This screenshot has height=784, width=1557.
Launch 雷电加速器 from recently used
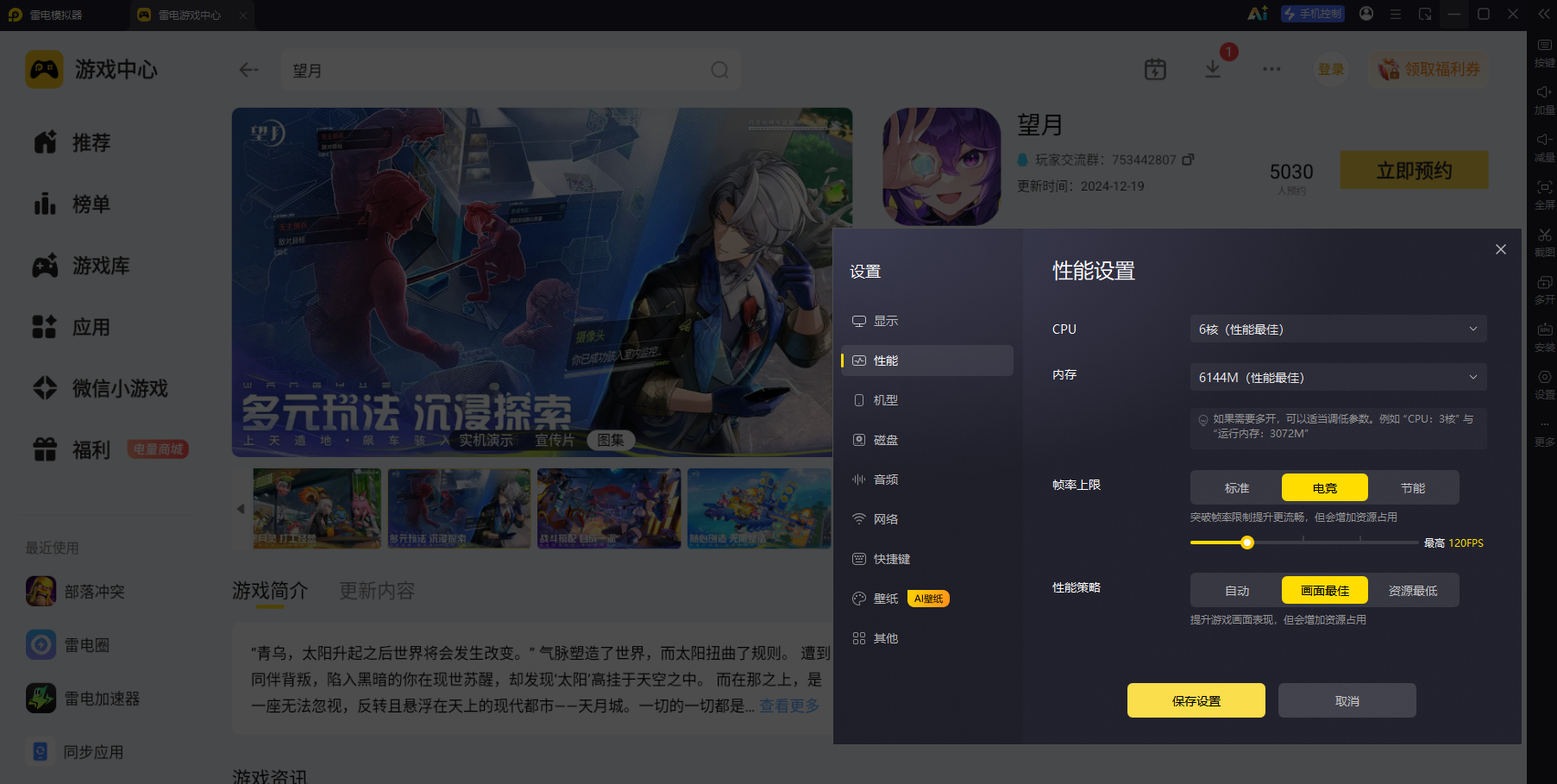pos(83,699)
